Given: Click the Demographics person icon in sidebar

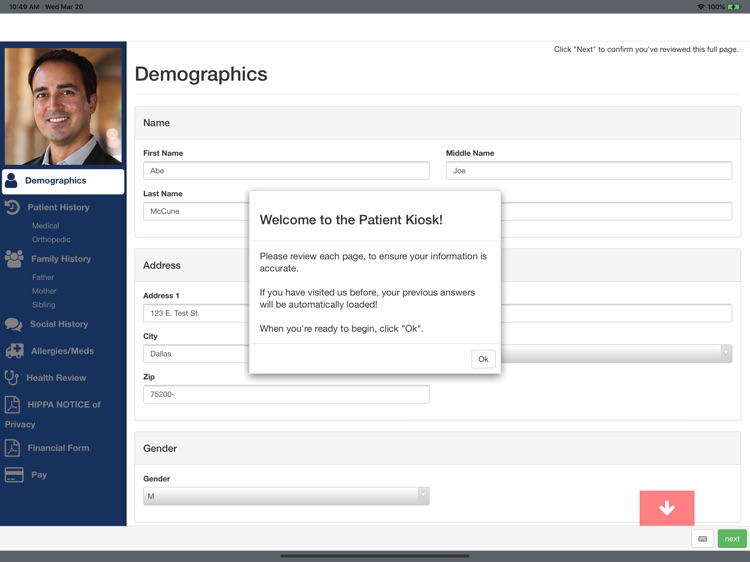Looking at the screenshot, I should click(x=11, y=181).
